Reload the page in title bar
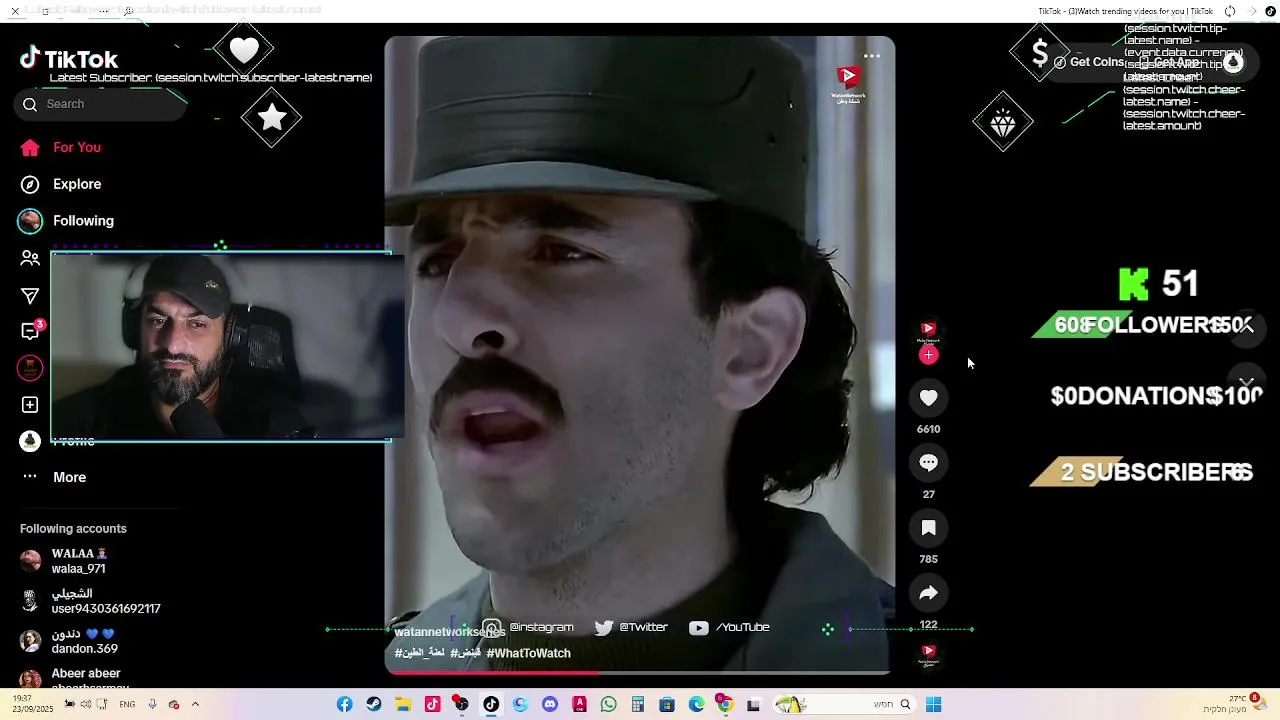This screenshot has width=1280, height=720. [1230, 11]
